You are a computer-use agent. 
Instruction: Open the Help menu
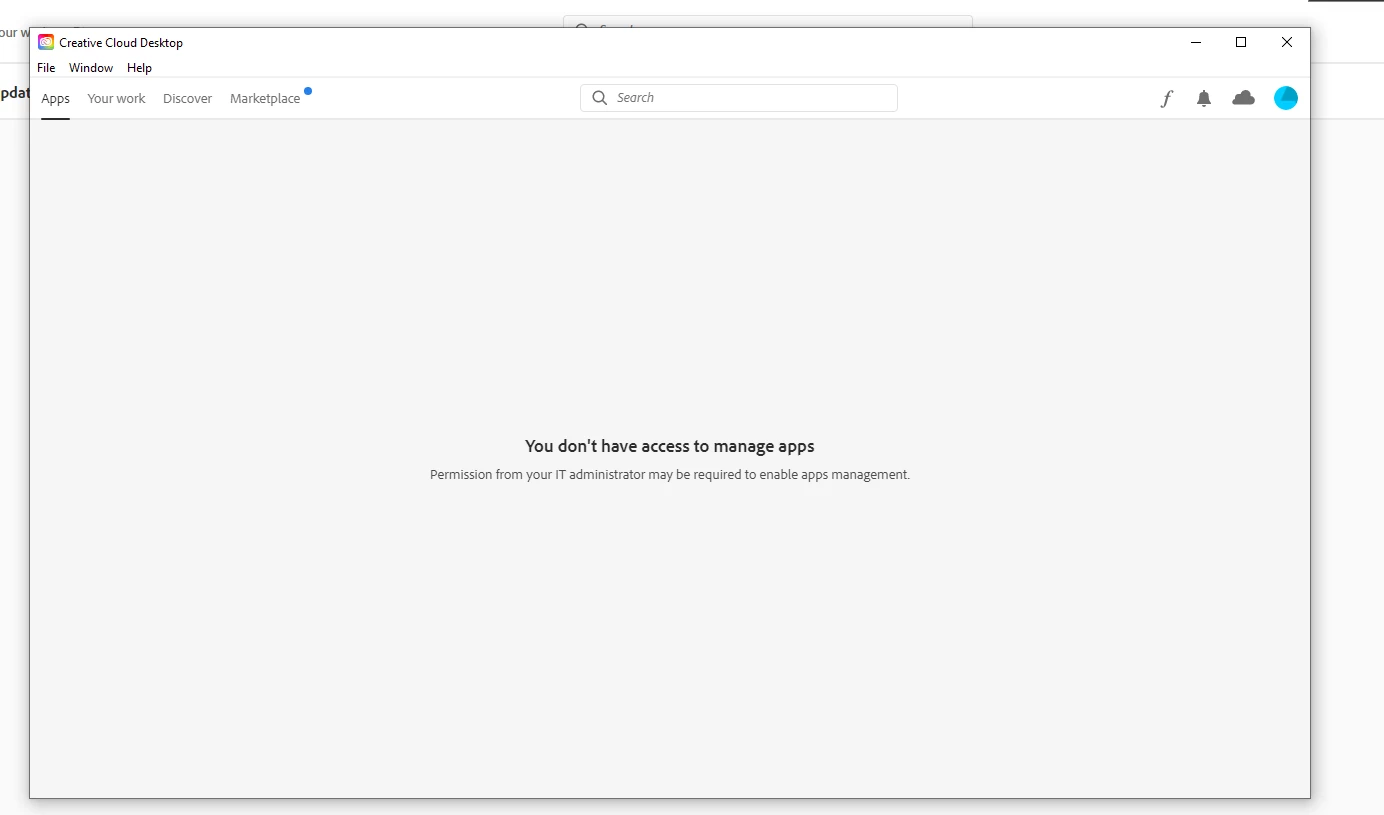point(139,68)
